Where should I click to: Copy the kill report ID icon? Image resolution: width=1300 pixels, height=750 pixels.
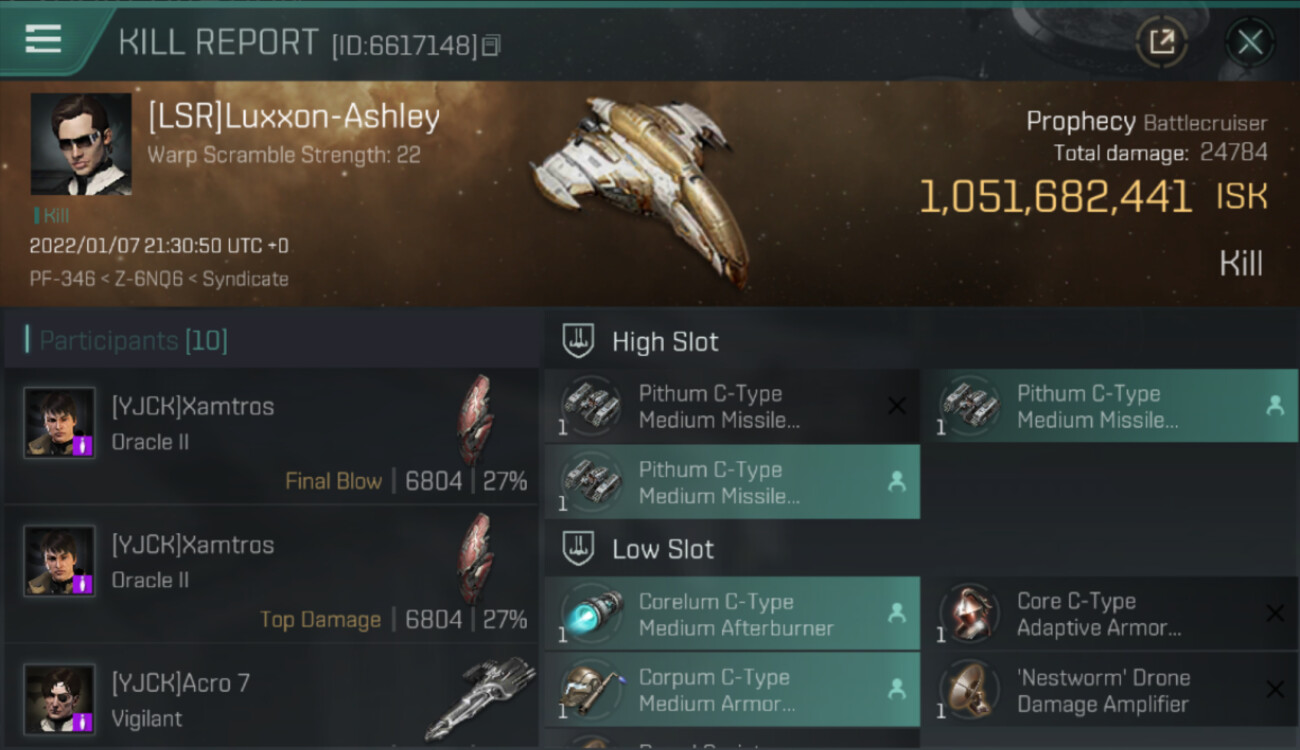click(x=490, y=46)
